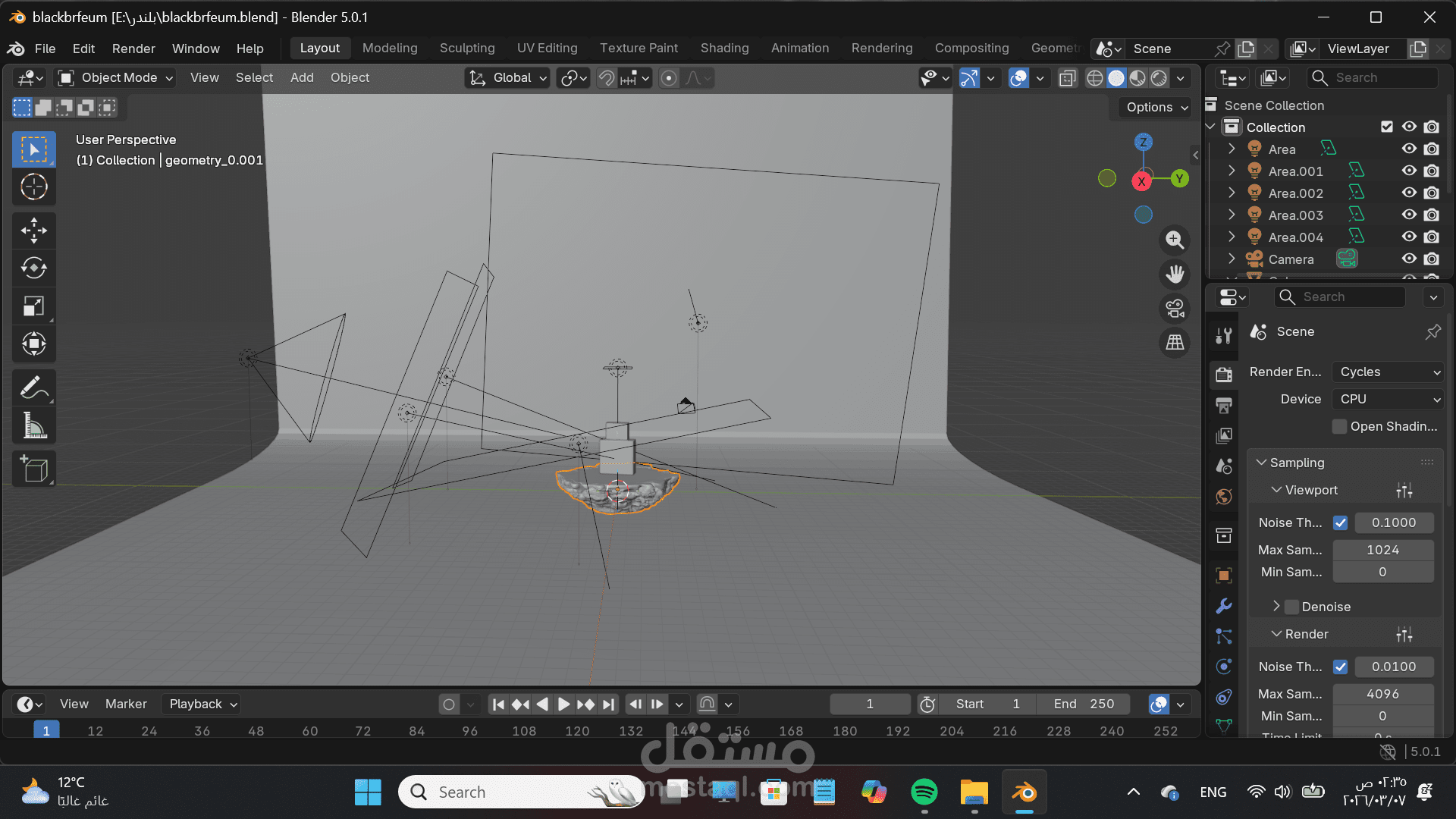Launch Spotify from the taskbar
Image resolution: width=1456 pixels, height=819 pixels.
tap(924, 792)
